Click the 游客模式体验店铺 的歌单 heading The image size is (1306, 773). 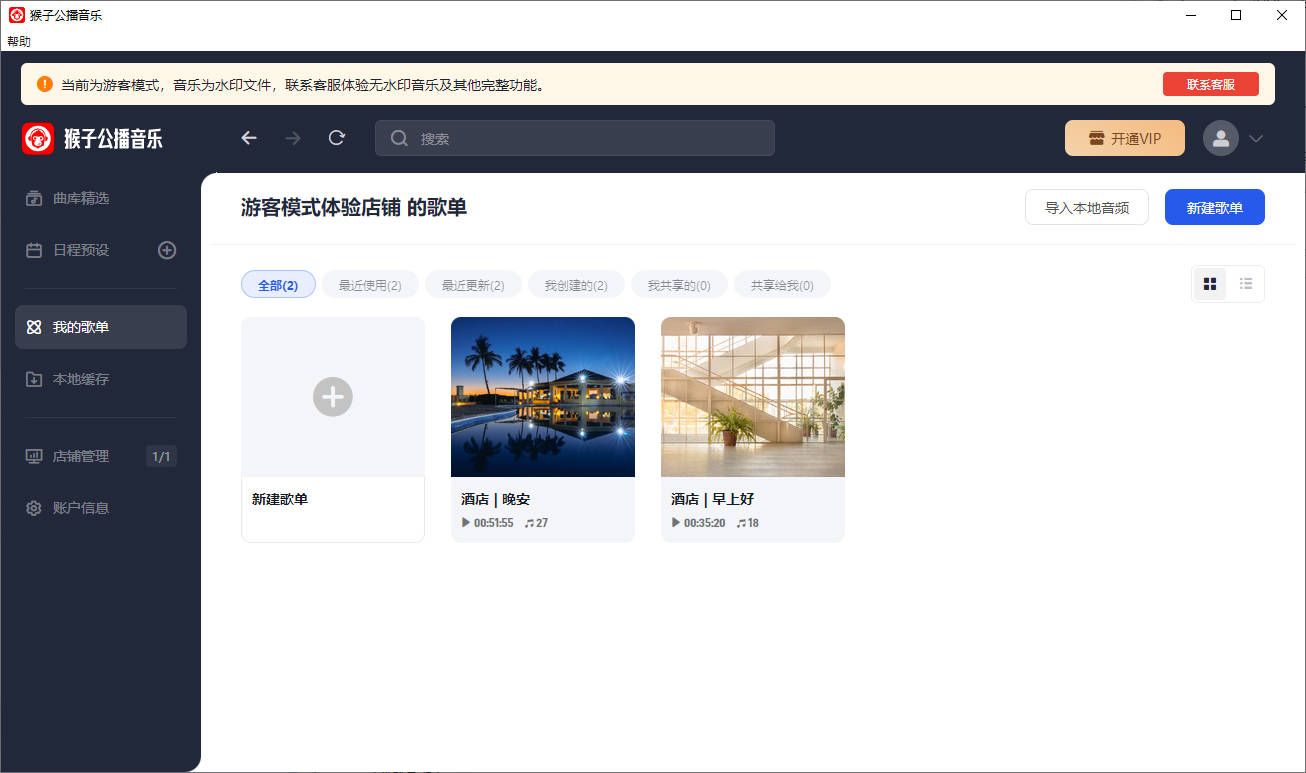pos(354,207)
